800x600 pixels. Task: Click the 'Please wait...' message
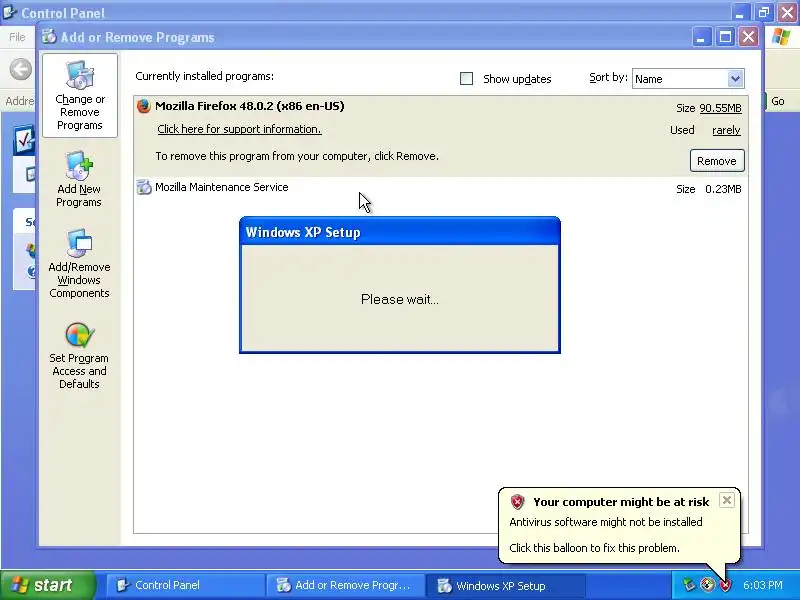tap(399, 299)
